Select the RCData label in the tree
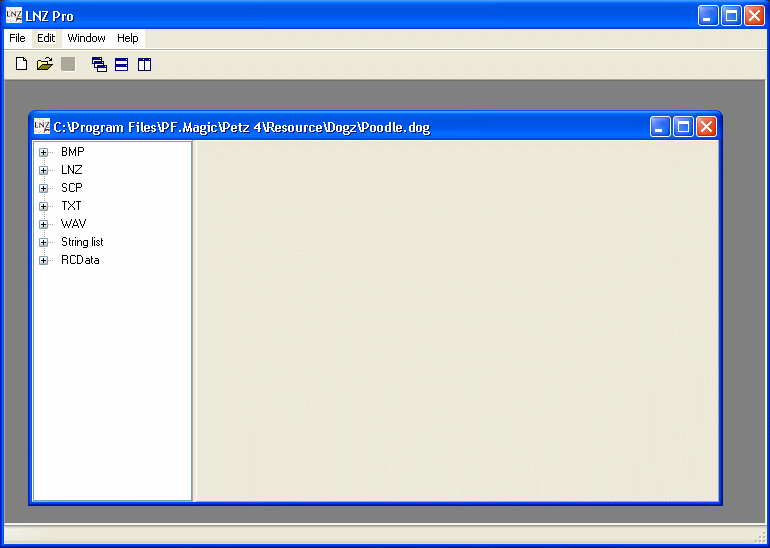 pos(80,260)
